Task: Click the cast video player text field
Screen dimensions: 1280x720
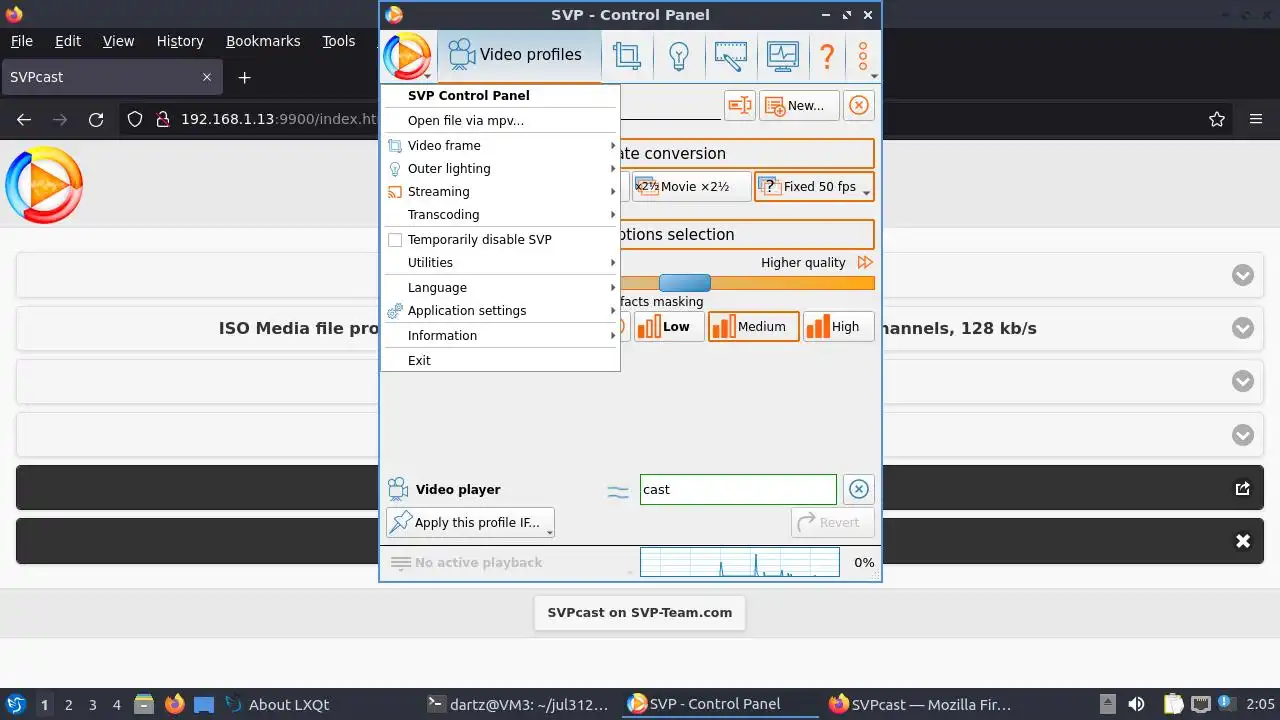Action: tap(738, 489)
